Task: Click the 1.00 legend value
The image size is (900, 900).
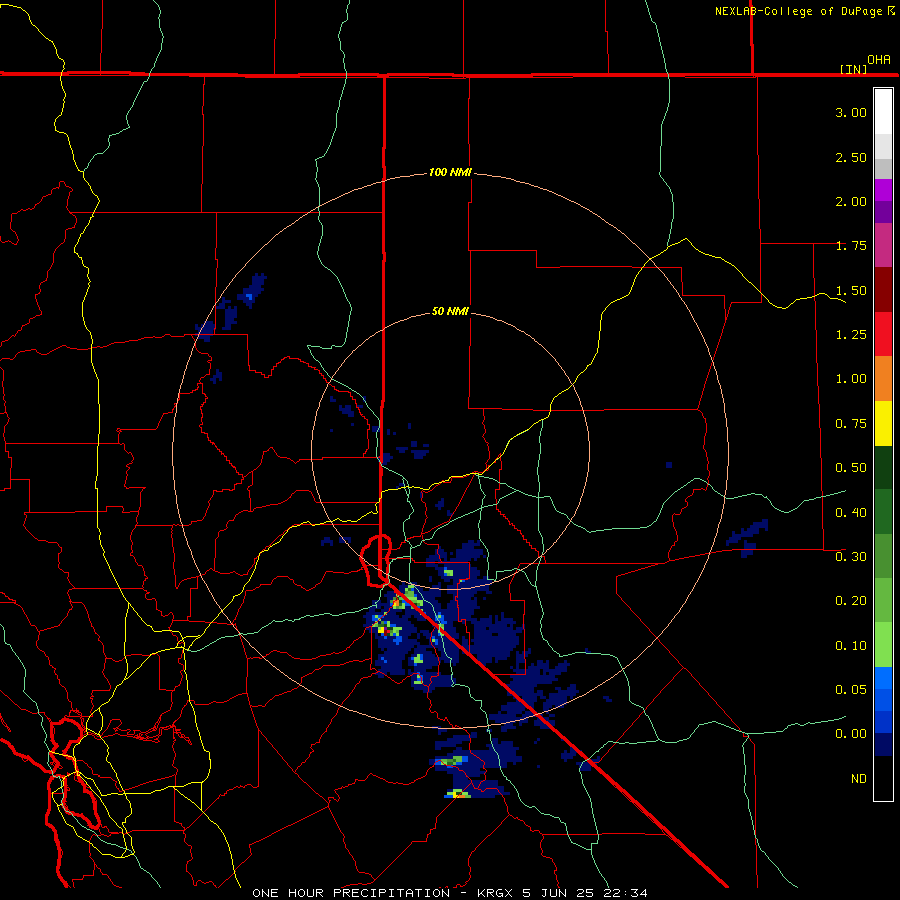Action: [x=851, y=379]
